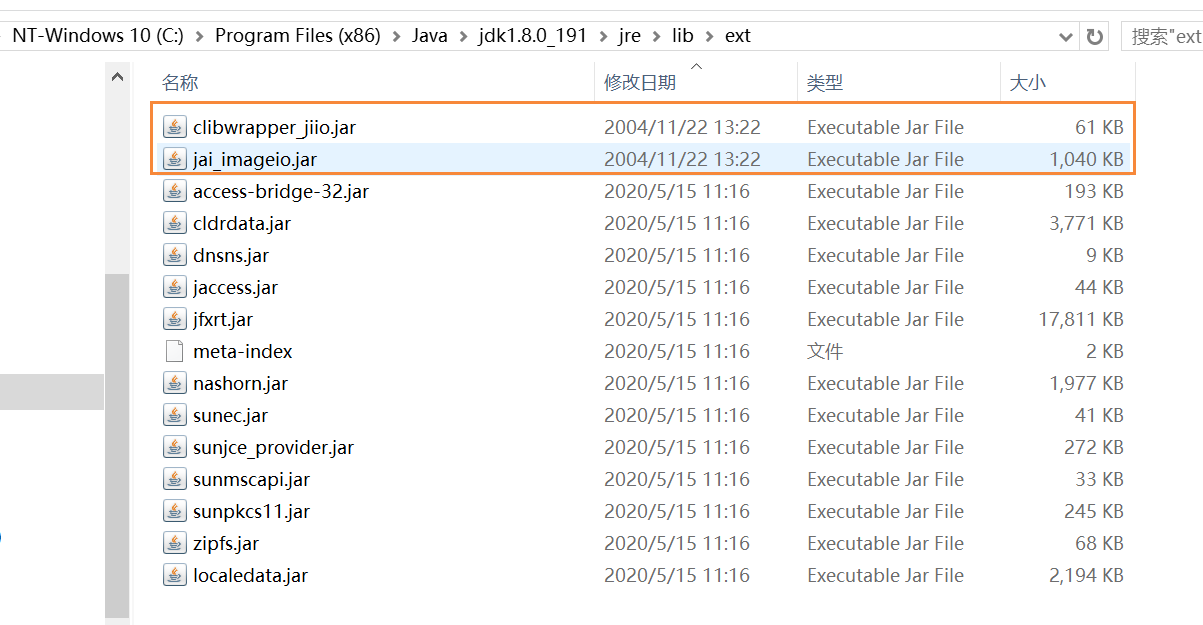Image resolution: width=1203 pixels, height=625 pixels.
Task: Open the address bar history dropdown arrow
Action: (1067, 35)
